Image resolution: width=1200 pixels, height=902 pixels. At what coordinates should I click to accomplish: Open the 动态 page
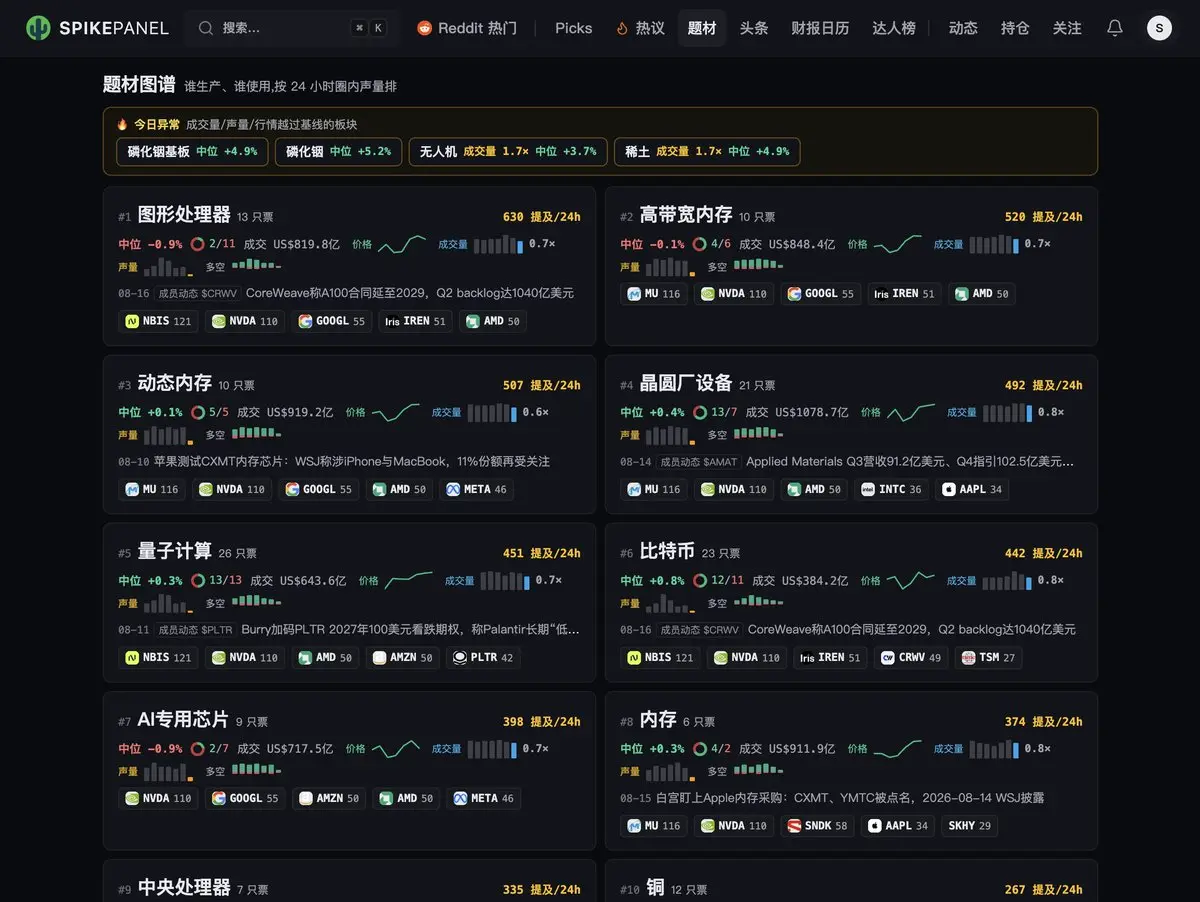(963, 28)
